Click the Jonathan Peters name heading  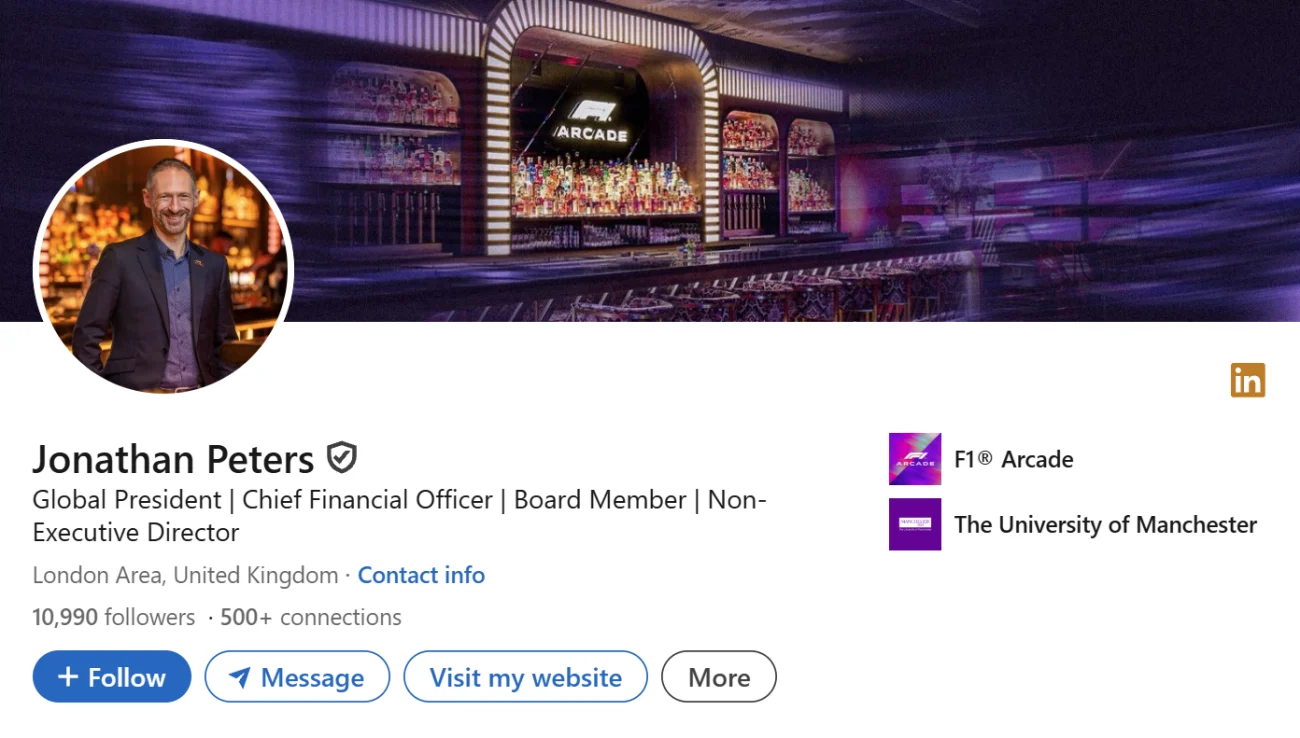173,459
